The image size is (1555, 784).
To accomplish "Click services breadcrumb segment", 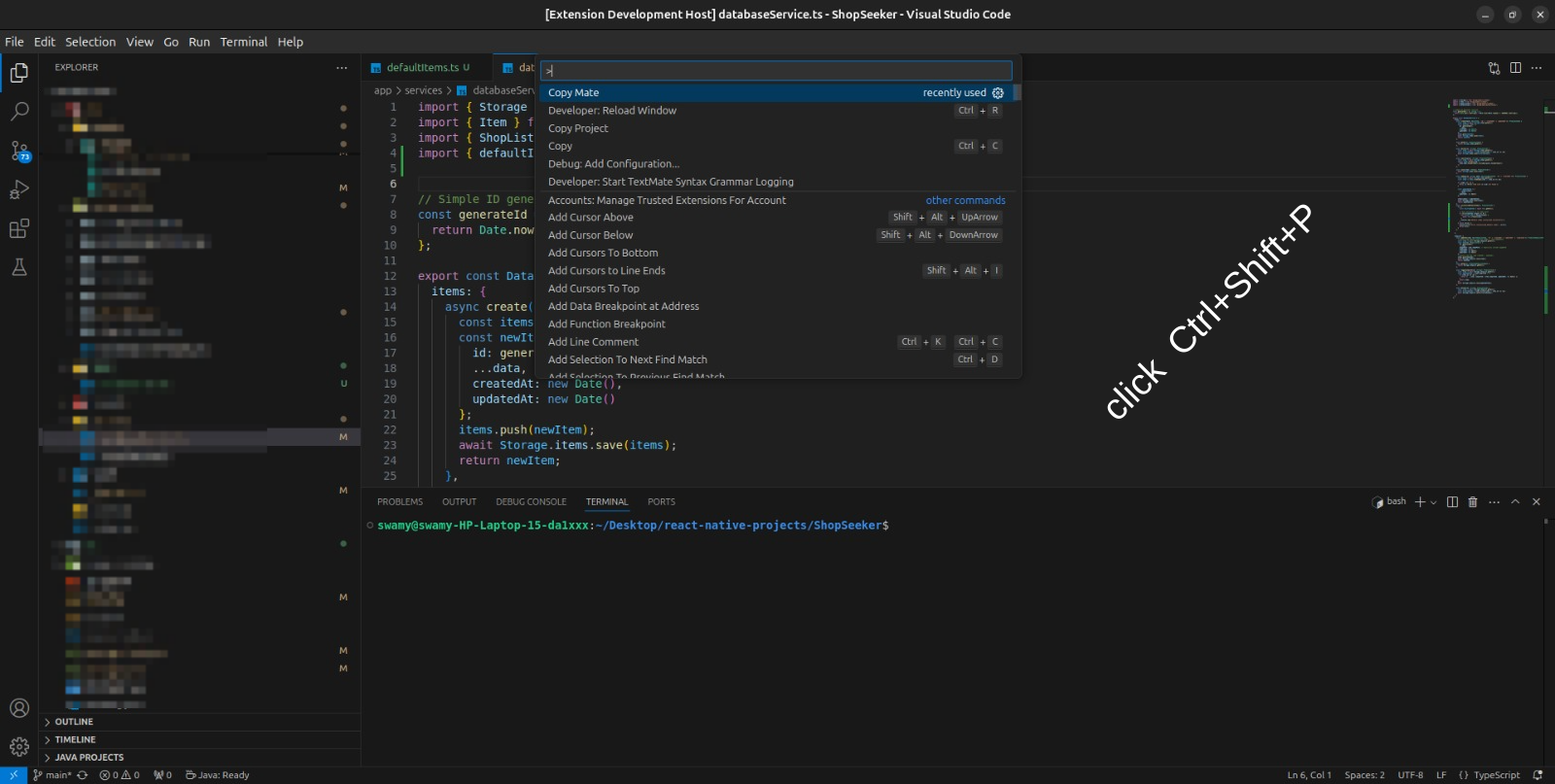I will (423, 90).
